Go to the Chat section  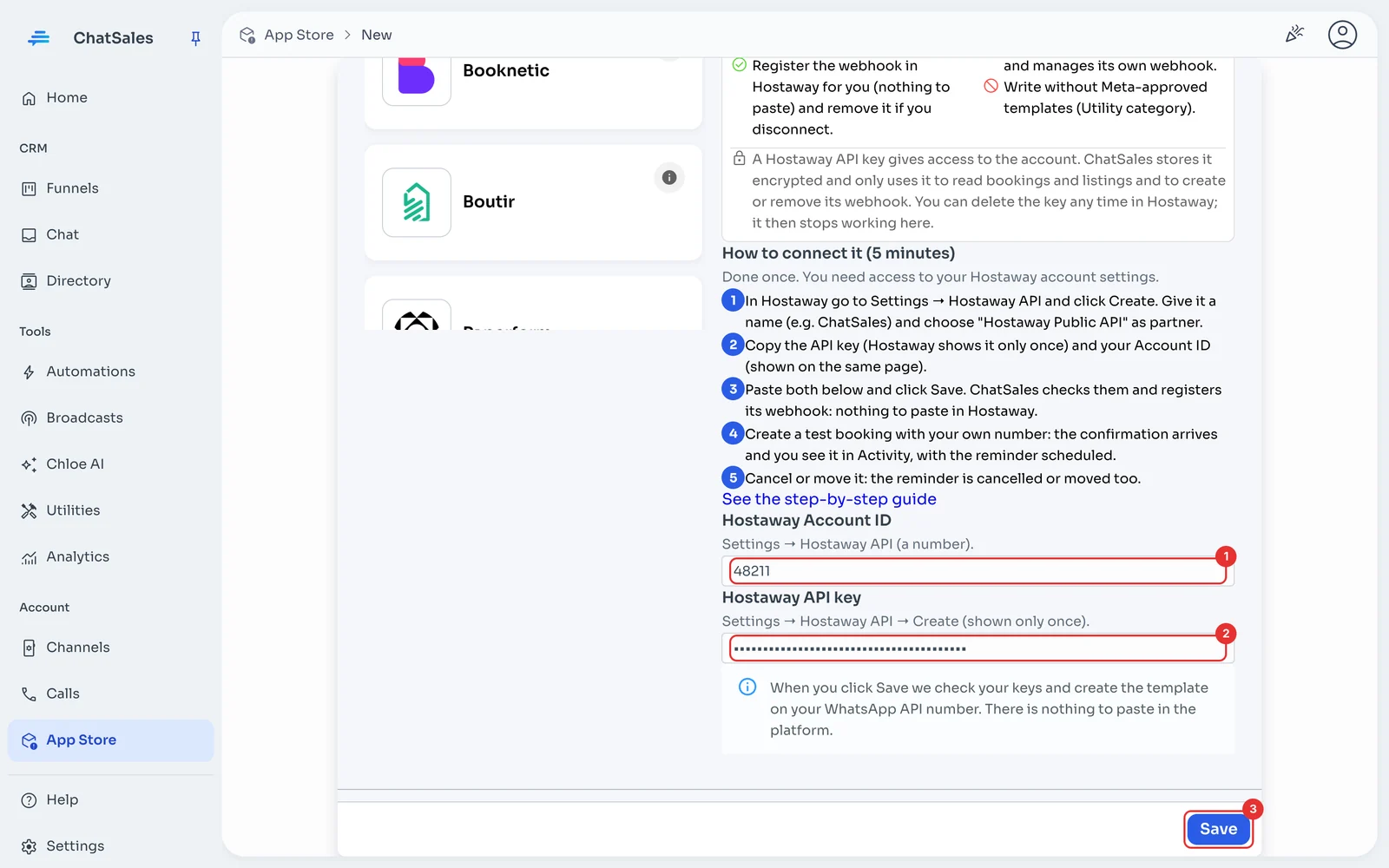point(110,234)
